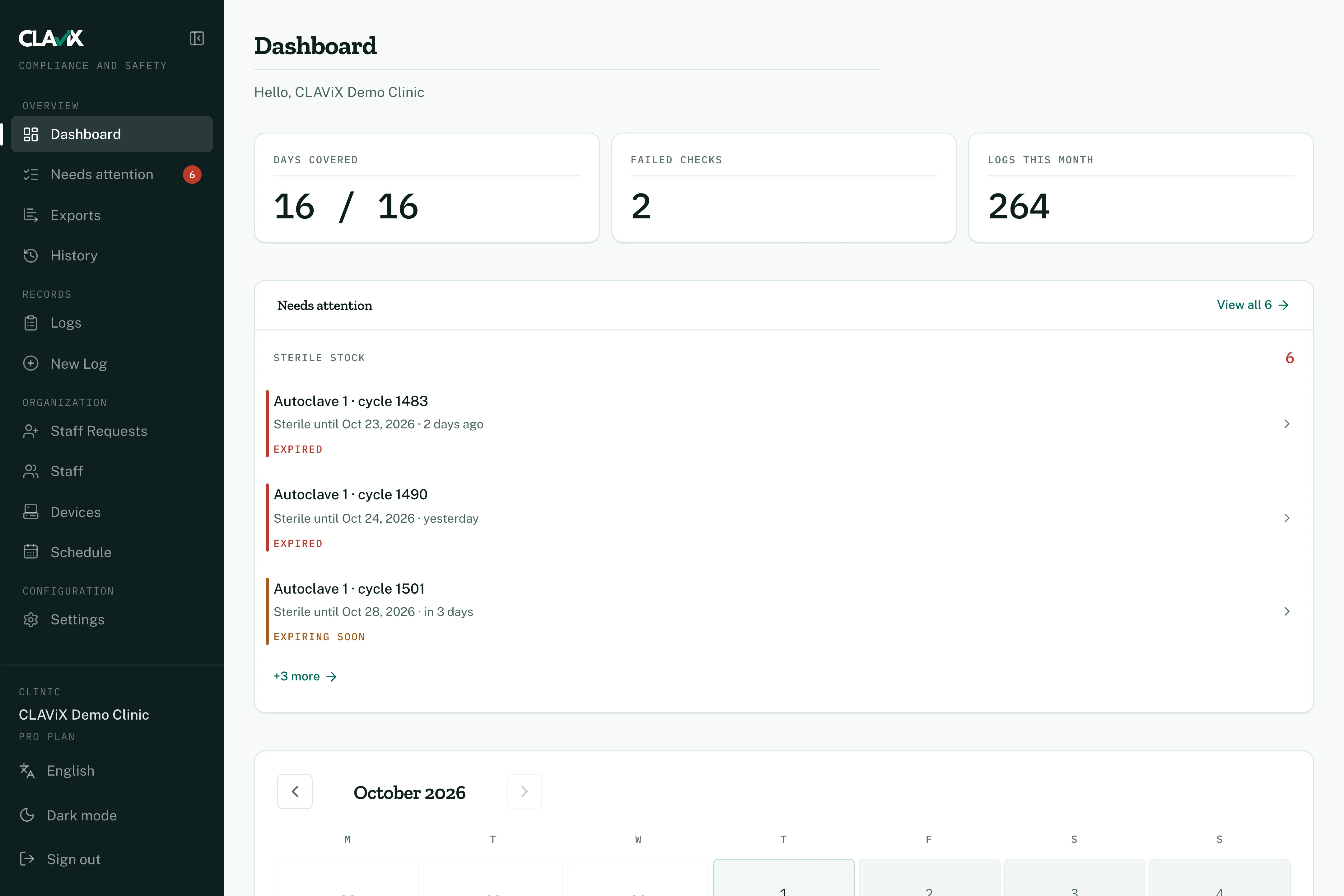The image size is (1344, 896).
Task: Click View all 6 link
Action: point(1253,305)
